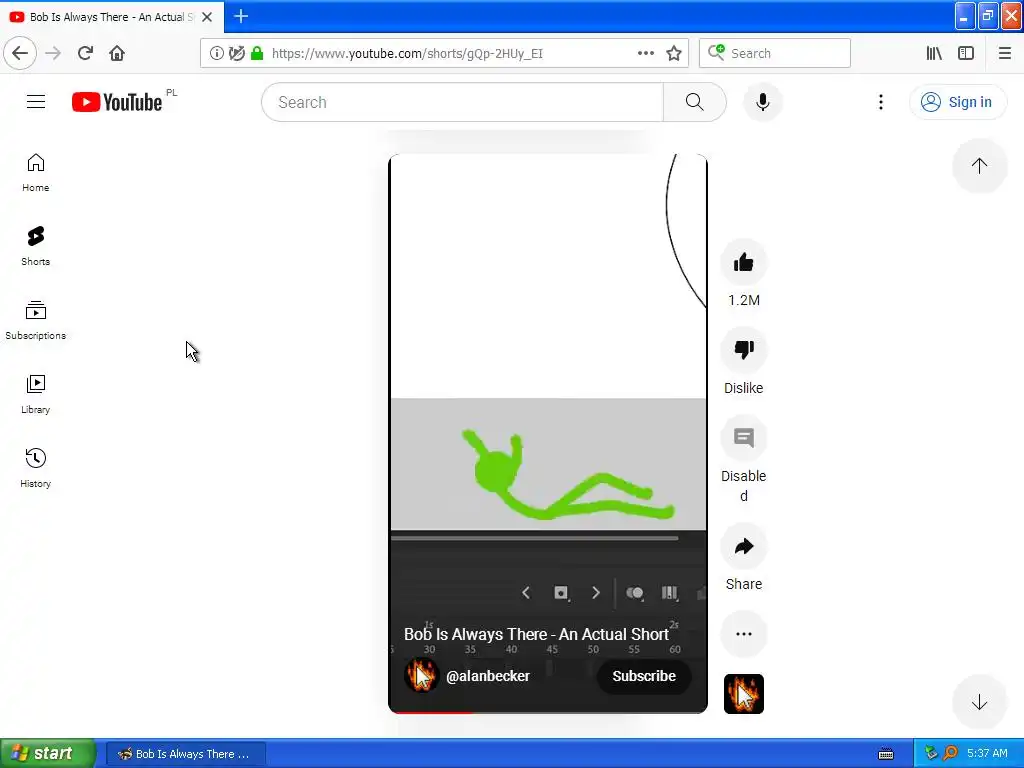The height and width of the screenshot is (768, 1024).
Task: Click the short title text
Action: [536, 634]
